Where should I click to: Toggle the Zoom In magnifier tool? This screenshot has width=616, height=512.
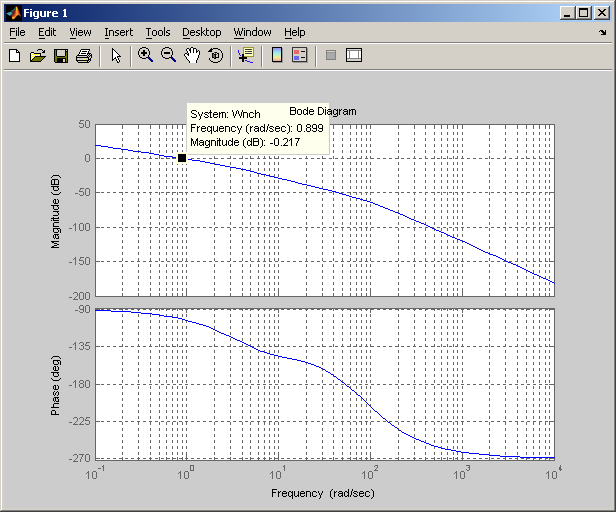coord(146,56)
